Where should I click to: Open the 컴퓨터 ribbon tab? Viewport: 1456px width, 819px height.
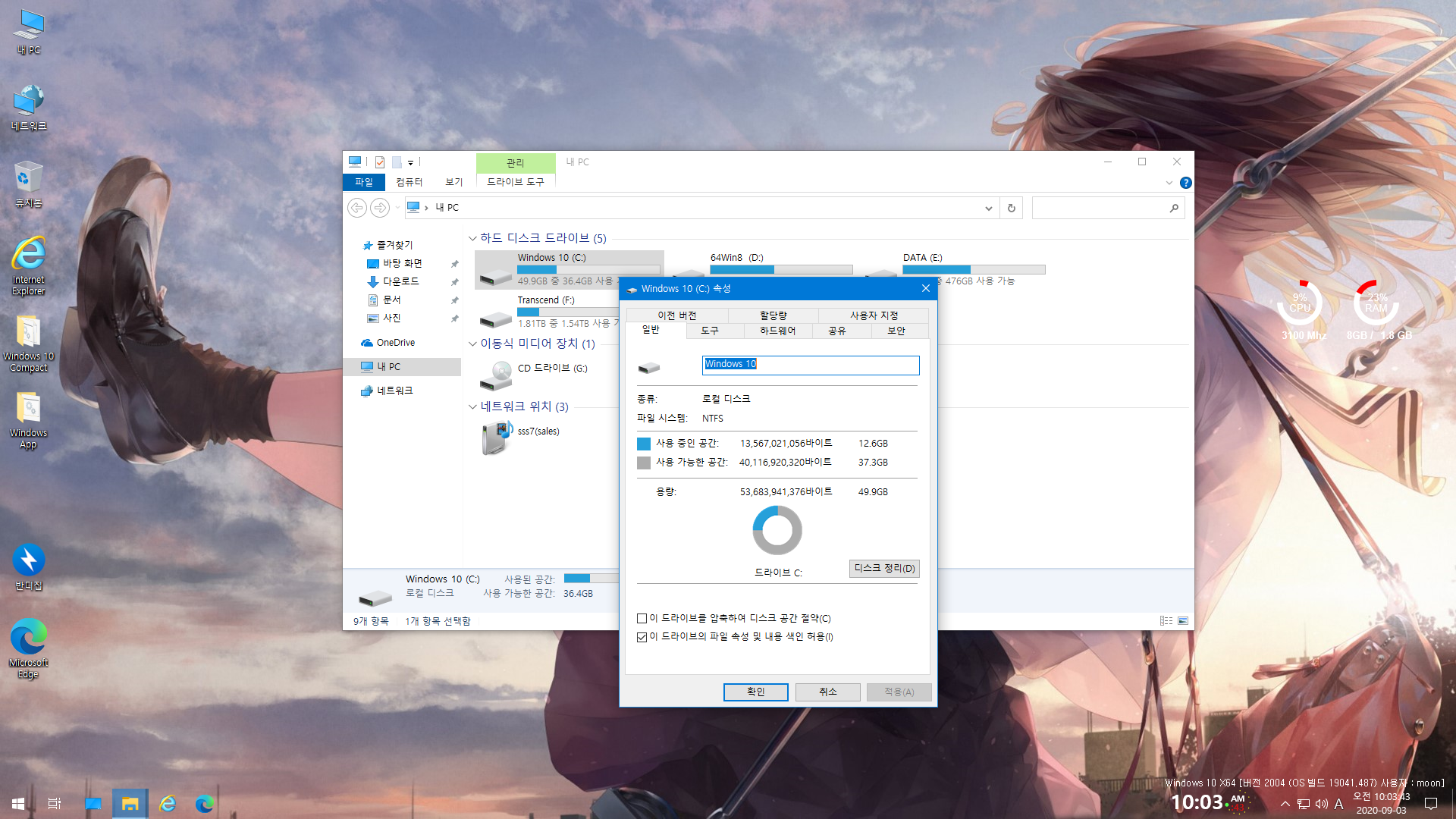point(409,182)
